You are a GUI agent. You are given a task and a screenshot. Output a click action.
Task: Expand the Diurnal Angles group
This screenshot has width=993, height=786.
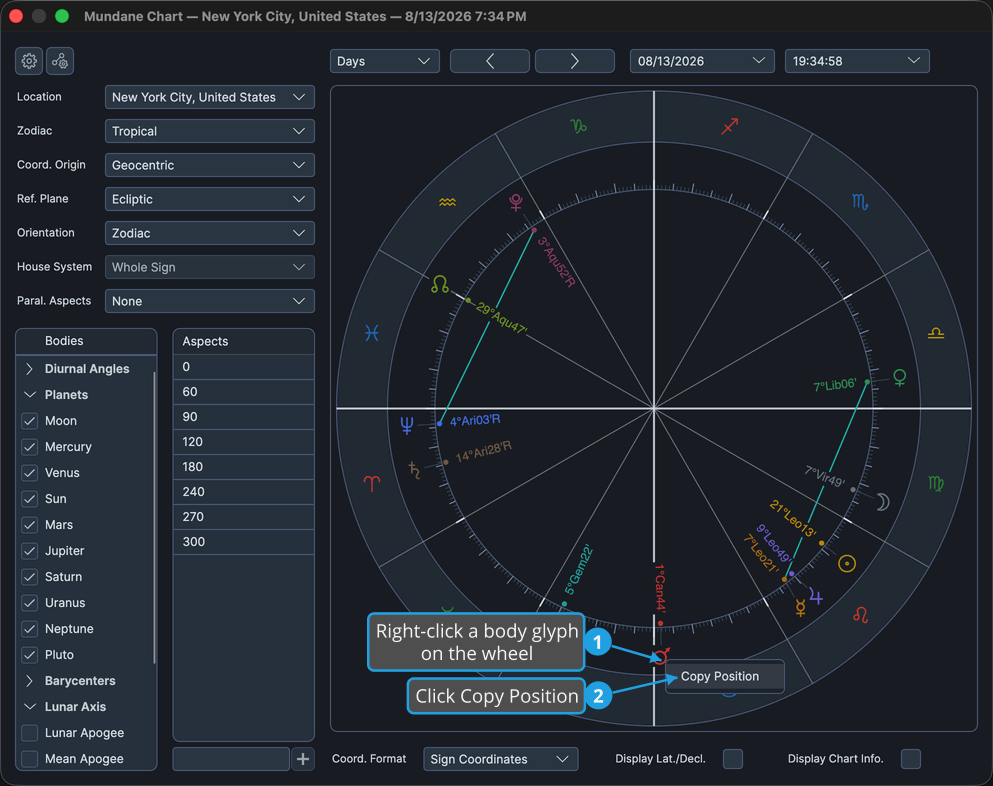coord(29,369)
